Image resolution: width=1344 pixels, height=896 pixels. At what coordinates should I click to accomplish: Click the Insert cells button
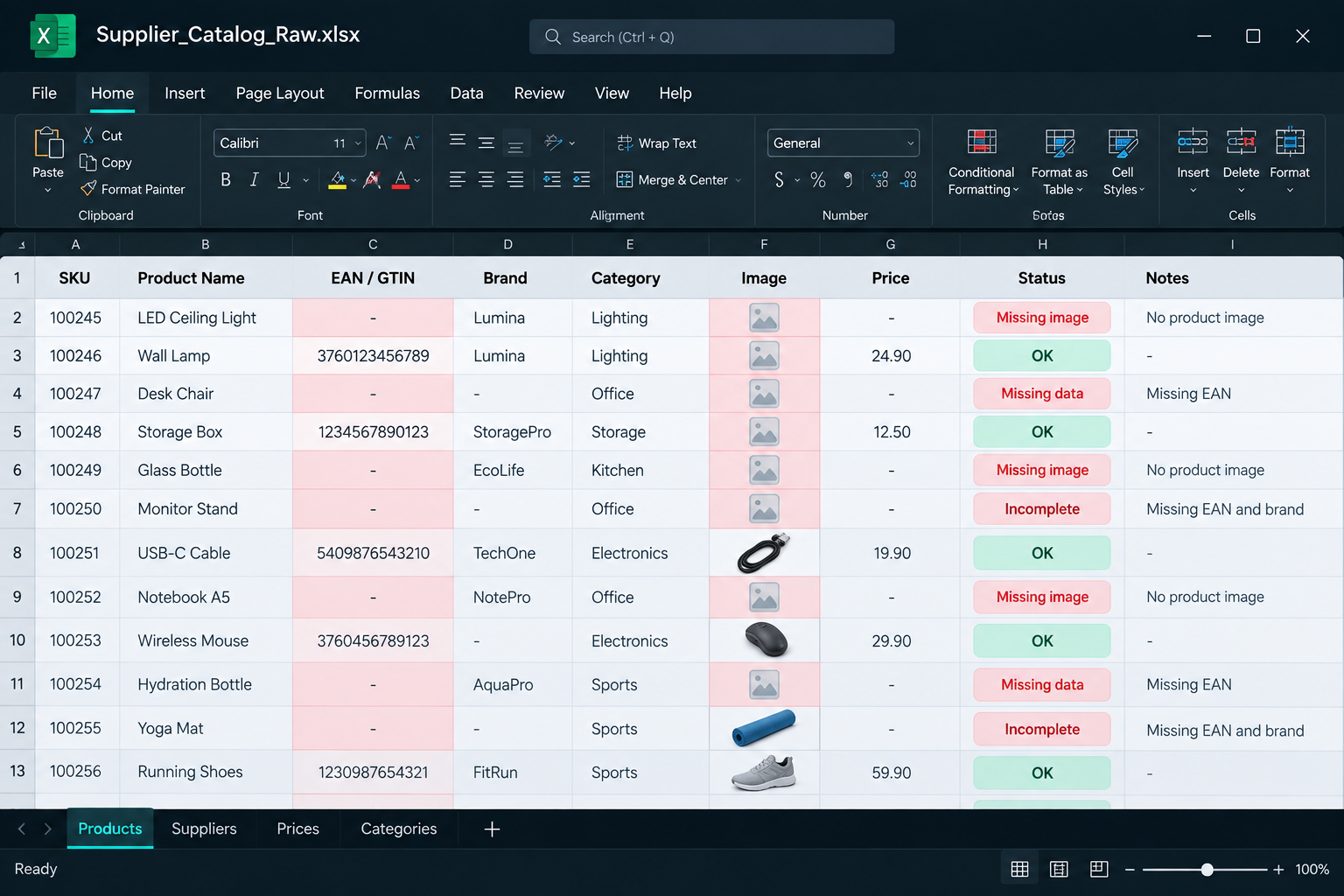point(1193,161)
